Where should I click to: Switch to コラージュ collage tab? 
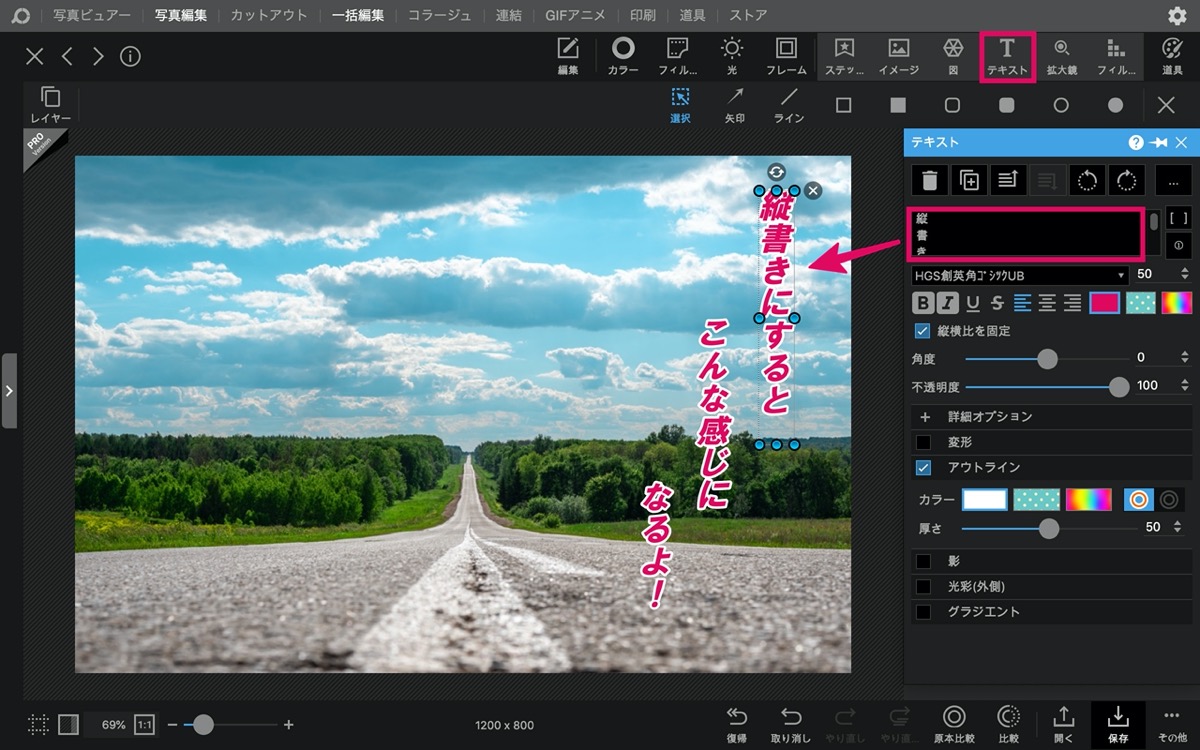pos(440,15)
